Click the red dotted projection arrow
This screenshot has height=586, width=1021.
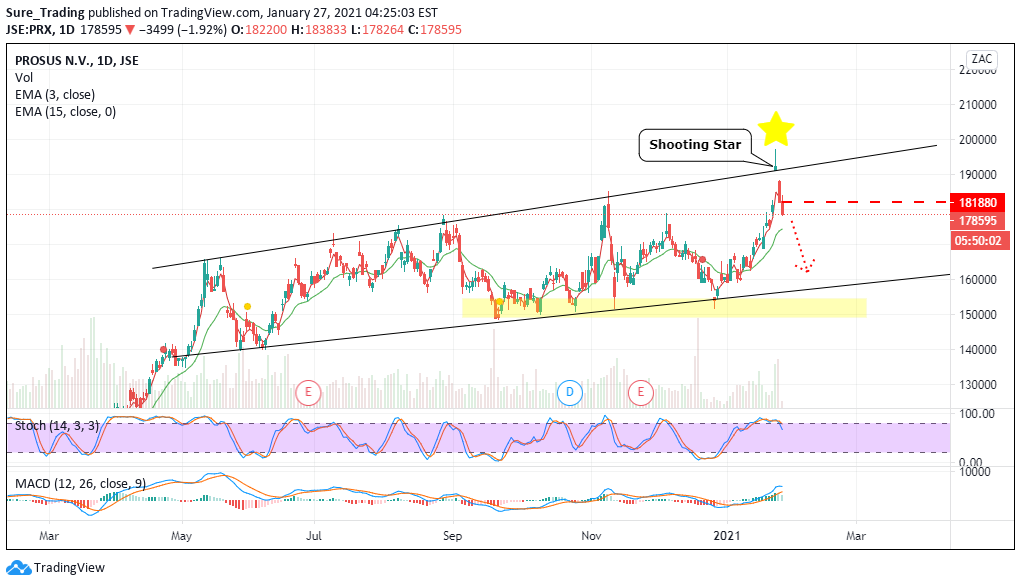[x=802, y=247]
